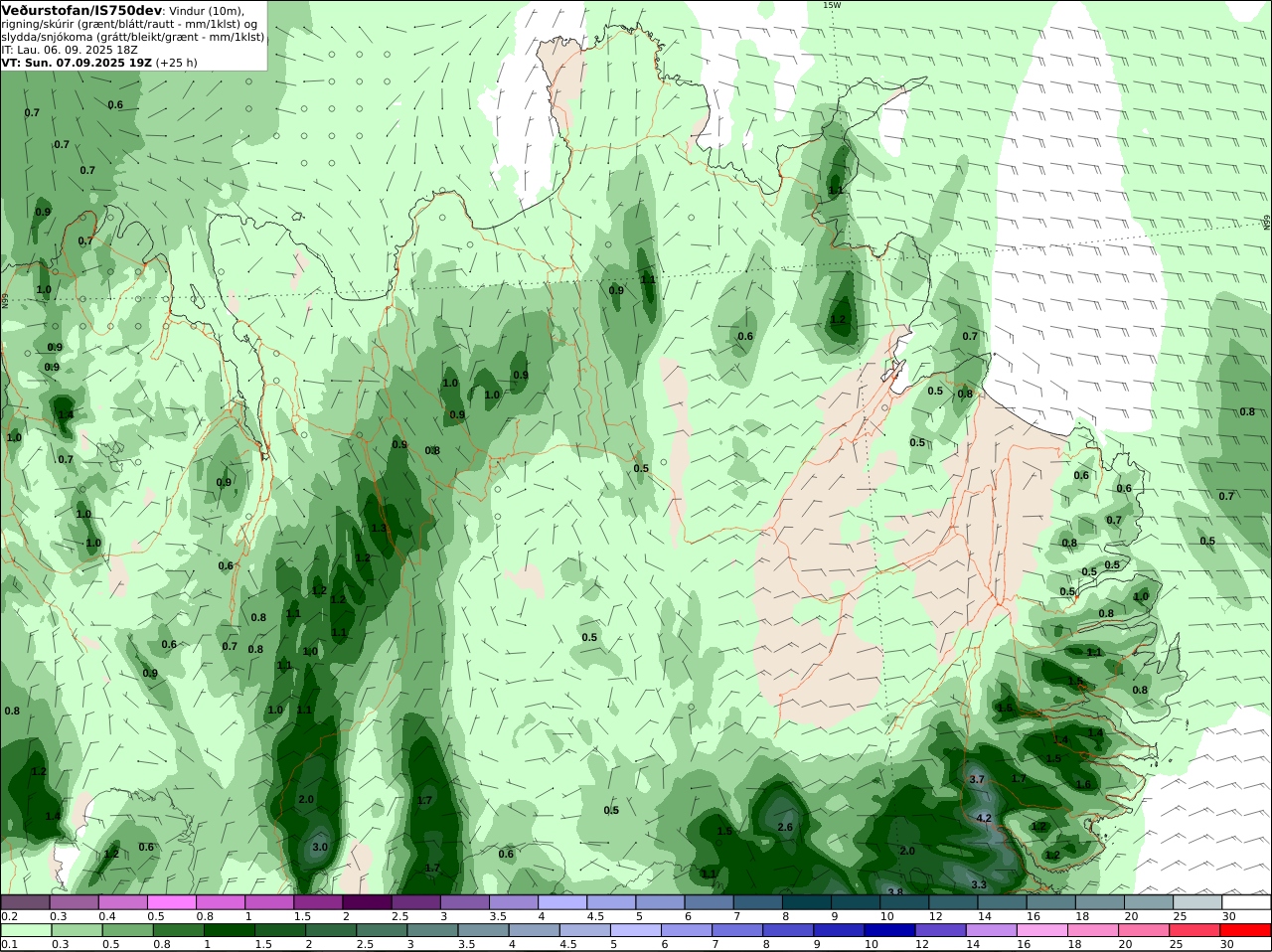Click the 3.0 precipitation value on the map
Viewport: 1272px width, 952px height.
pos(320,847)
